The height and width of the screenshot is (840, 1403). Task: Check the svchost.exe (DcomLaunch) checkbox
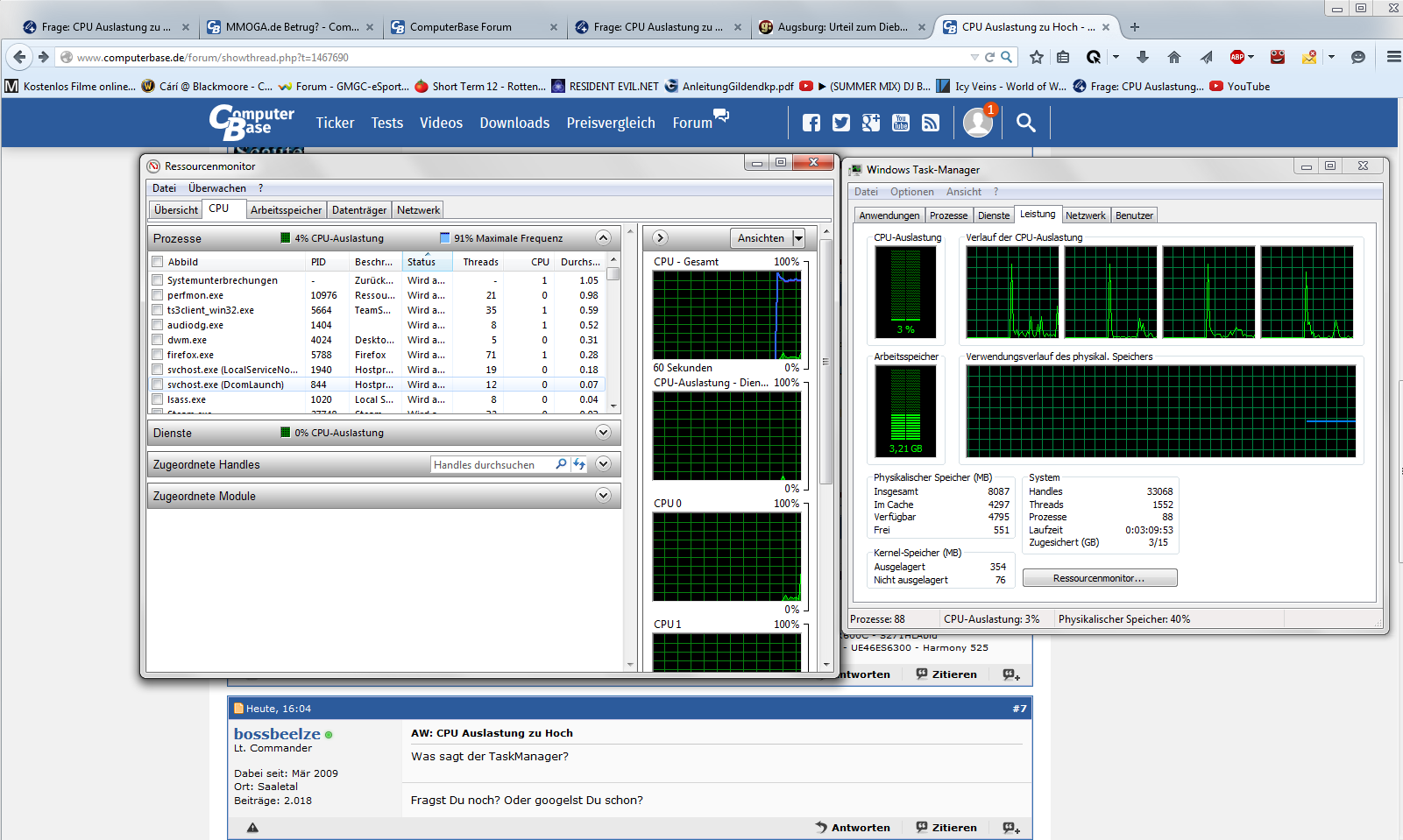point(158,385)
